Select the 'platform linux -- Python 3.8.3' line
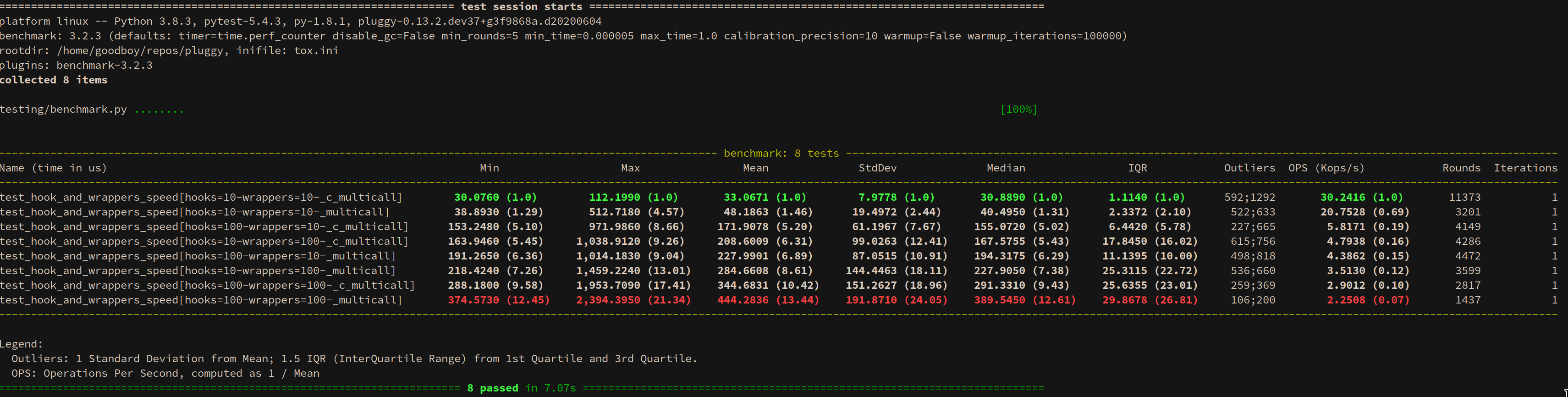Screen dimensions: 1568x397 coord(301,21)
